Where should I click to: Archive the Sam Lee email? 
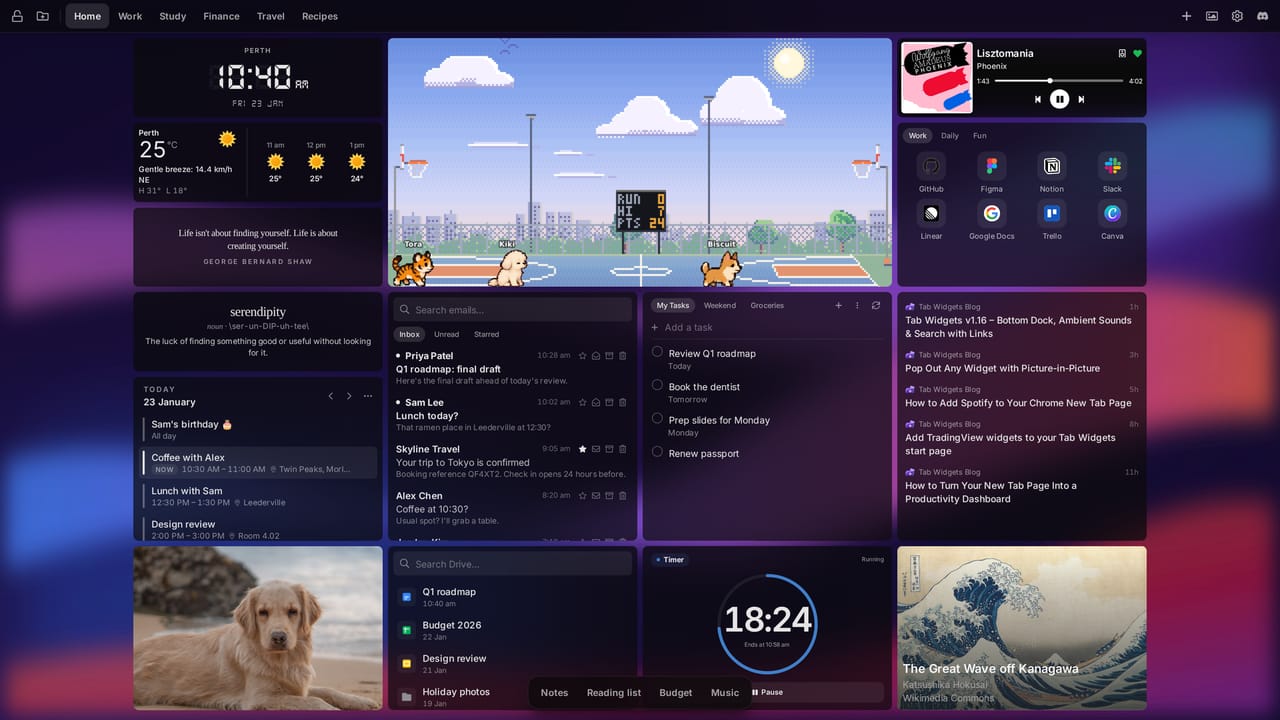click(609, 402)
